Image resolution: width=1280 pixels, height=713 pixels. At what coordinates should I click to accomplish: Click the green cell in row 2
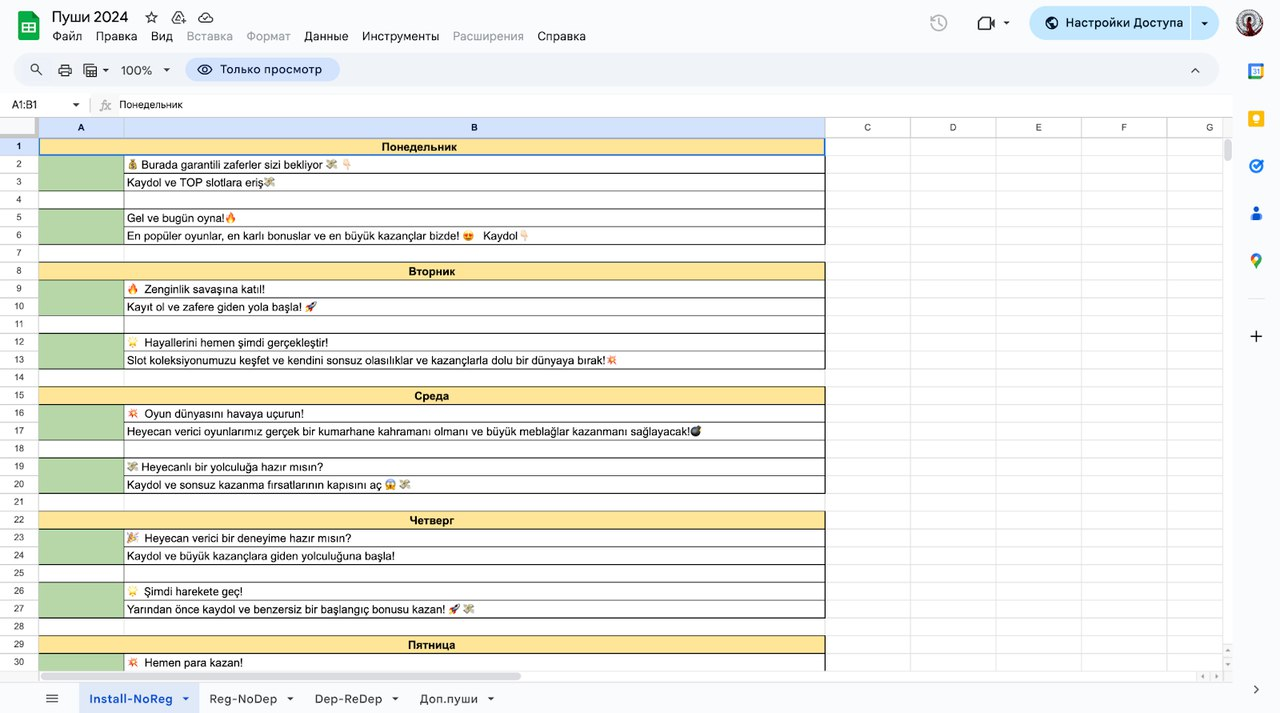(81, 173)
